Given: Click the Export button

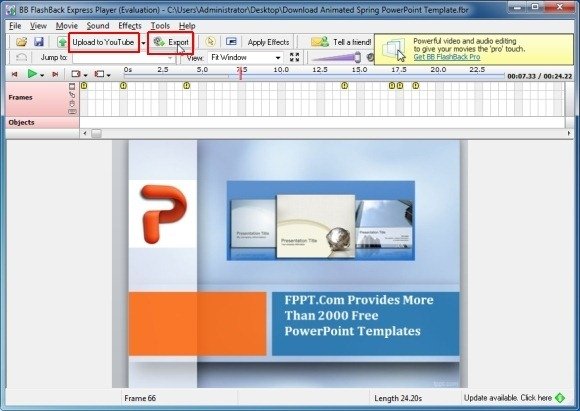Looking at the screenshot, I should 171,42.
